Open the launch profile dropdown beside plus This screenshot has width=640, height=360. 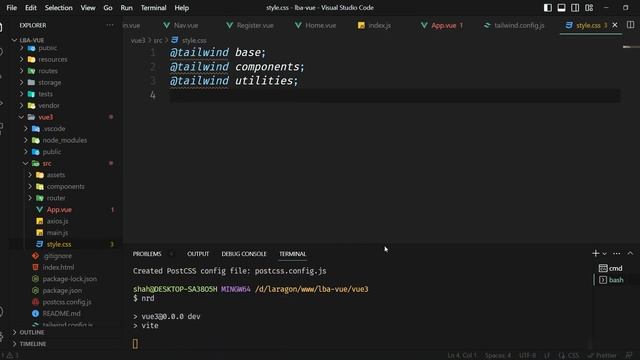click(x=604, y=253)
